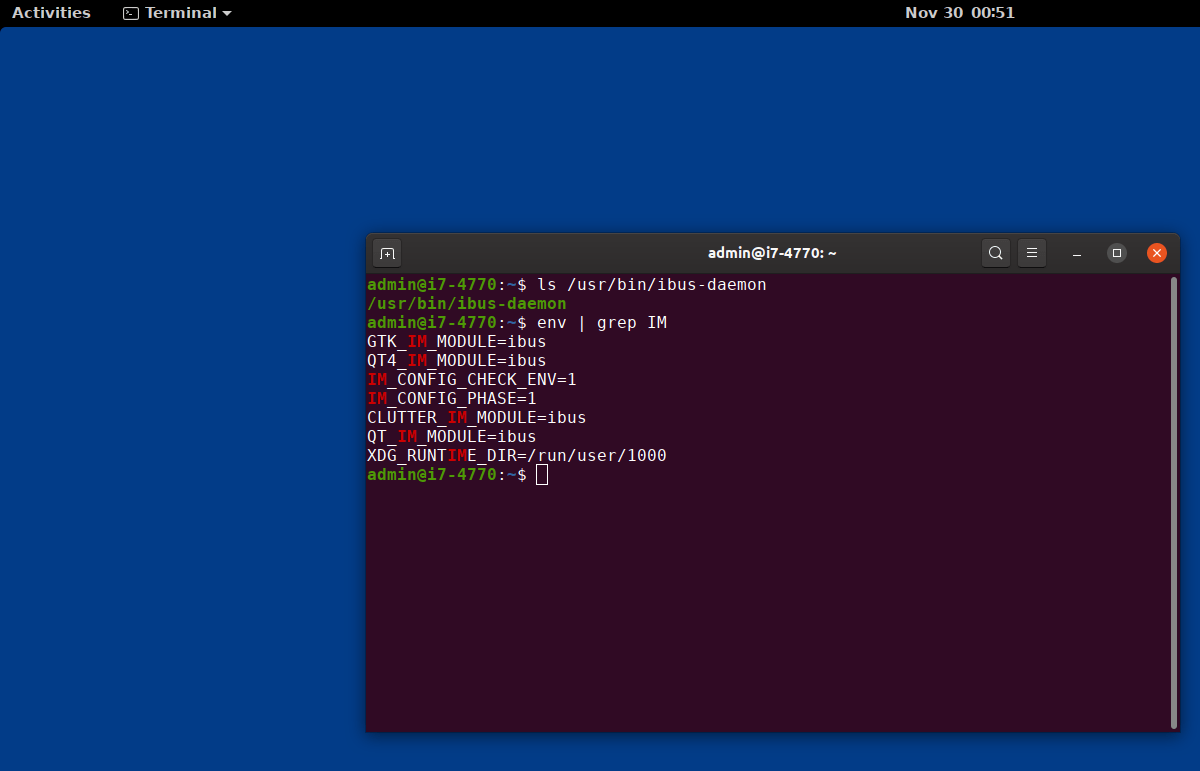Expand the Terminal dropdown arrow in the top bar
Screen dimensions: 1200x771
point(228,13)
